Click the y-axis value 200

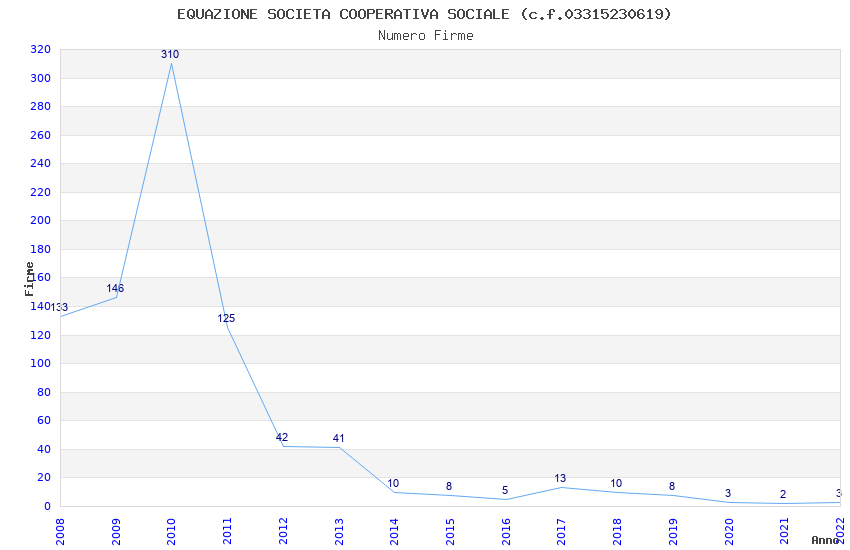pyautogui.click(x=41, y=220)
